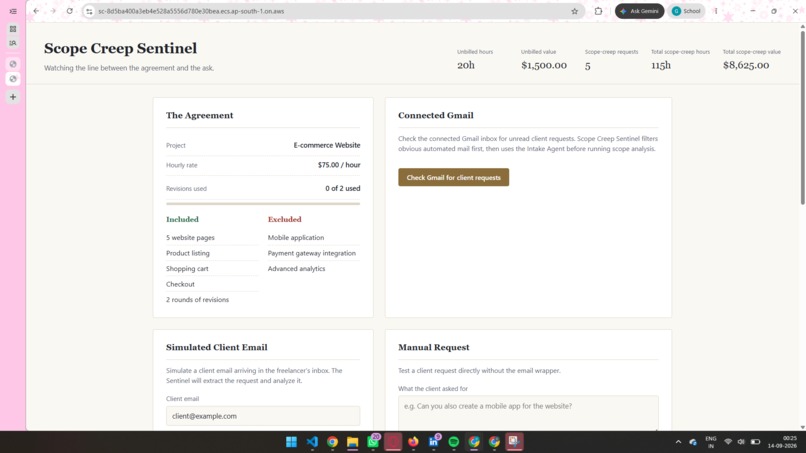Click the 'Mobile application' excluded item
Screen dimensions: 806x453
[296, 238]
